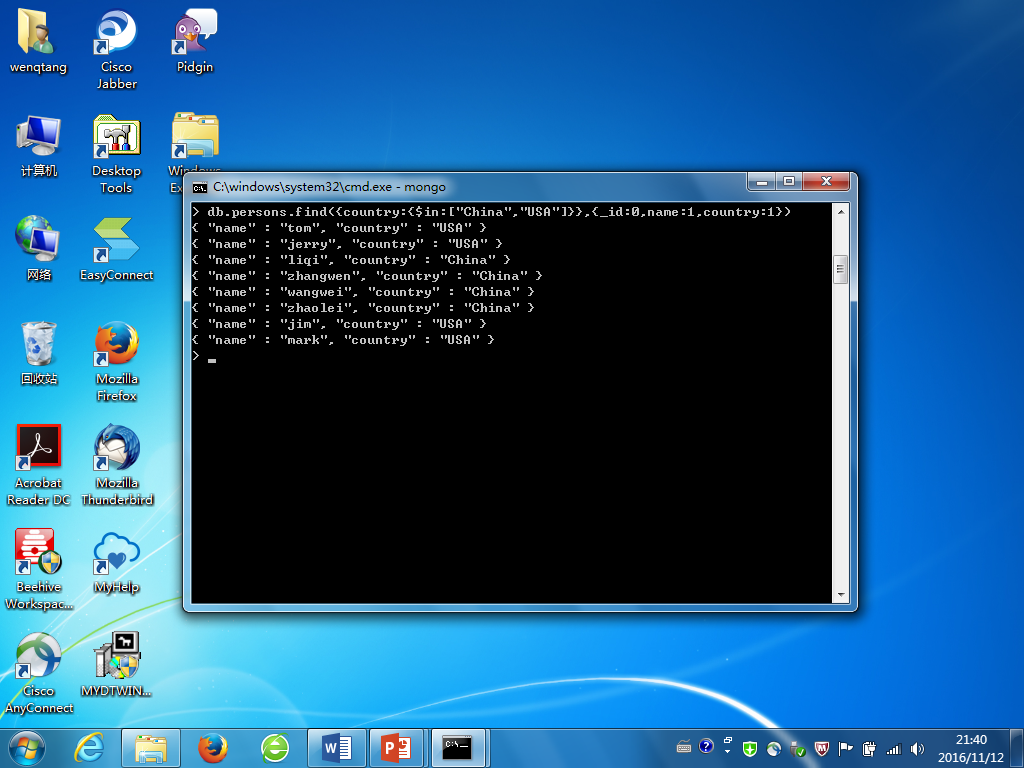Open the wenqtang user folder icon
This screenshot has width=1024, height=768.
(38, 40)
